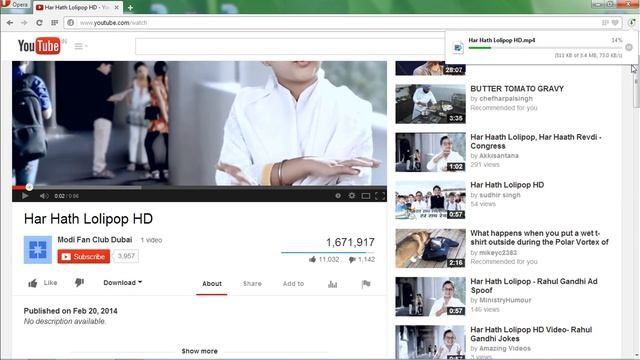Open Har Hath Lolipop HD Video- Rahul Gandhi Jokes
Image resolution: width=640 pixels, height=360 pixels.
(x=531, y=334)
